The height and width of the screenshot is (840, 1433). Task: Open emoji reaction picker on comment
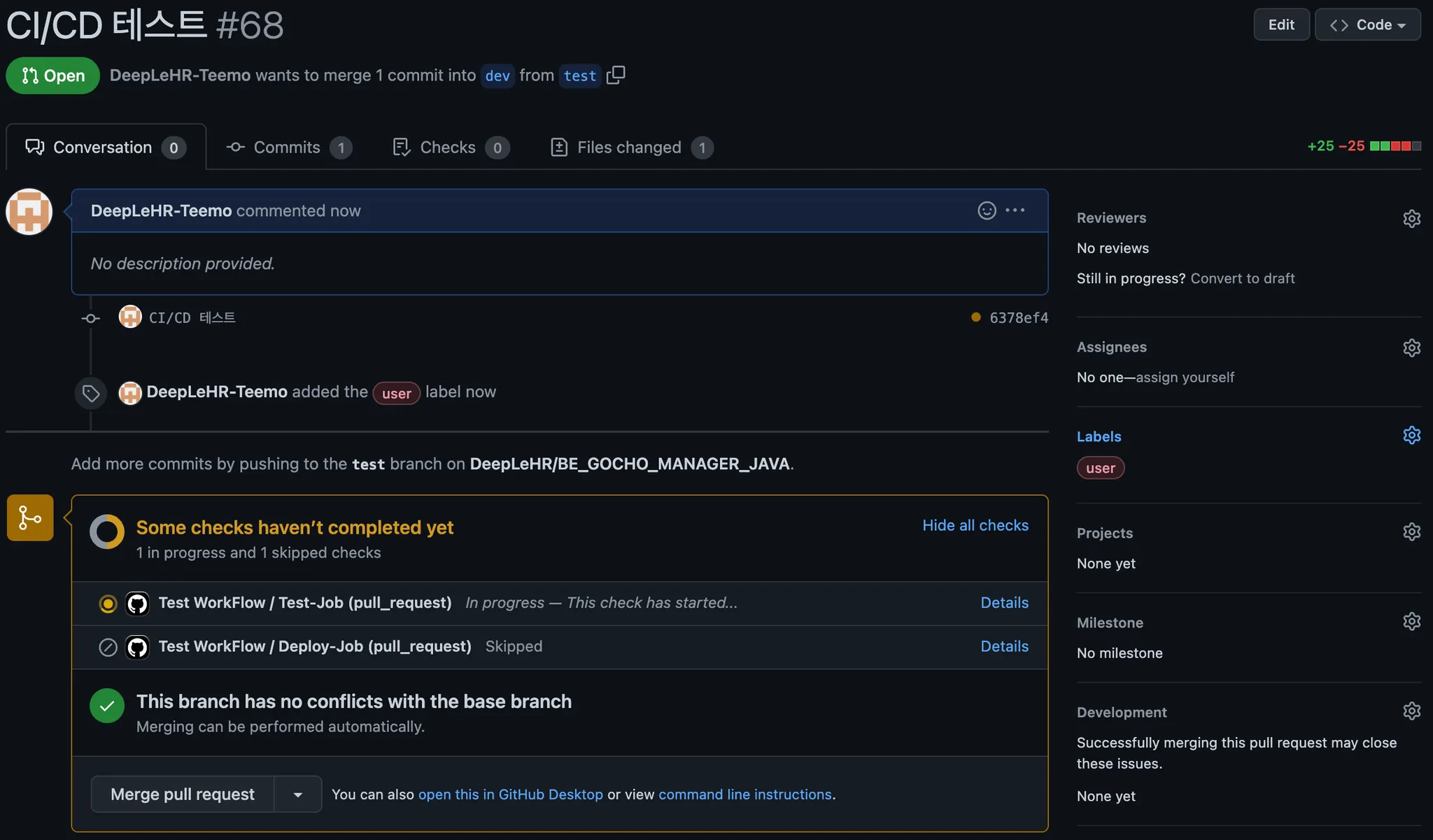point(987,211)
